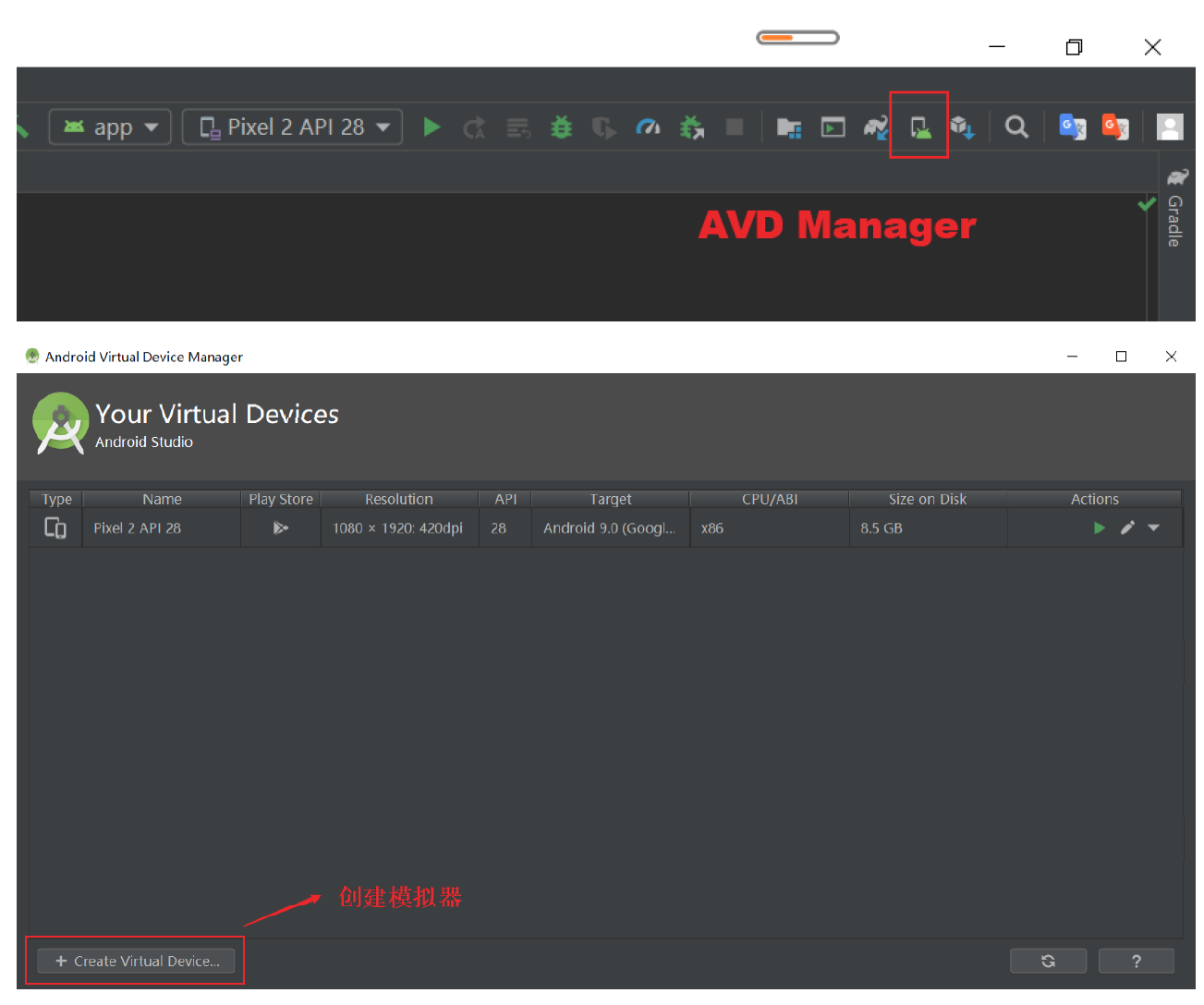Click the Actions column header

1095,499
